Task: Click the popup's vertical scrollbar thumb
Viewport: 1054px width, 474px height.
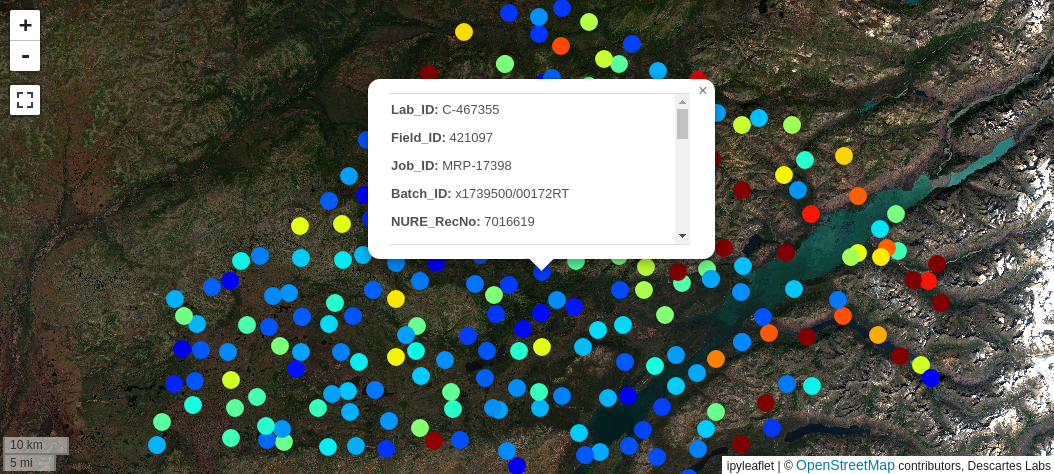Action: (x=682, y=124)
